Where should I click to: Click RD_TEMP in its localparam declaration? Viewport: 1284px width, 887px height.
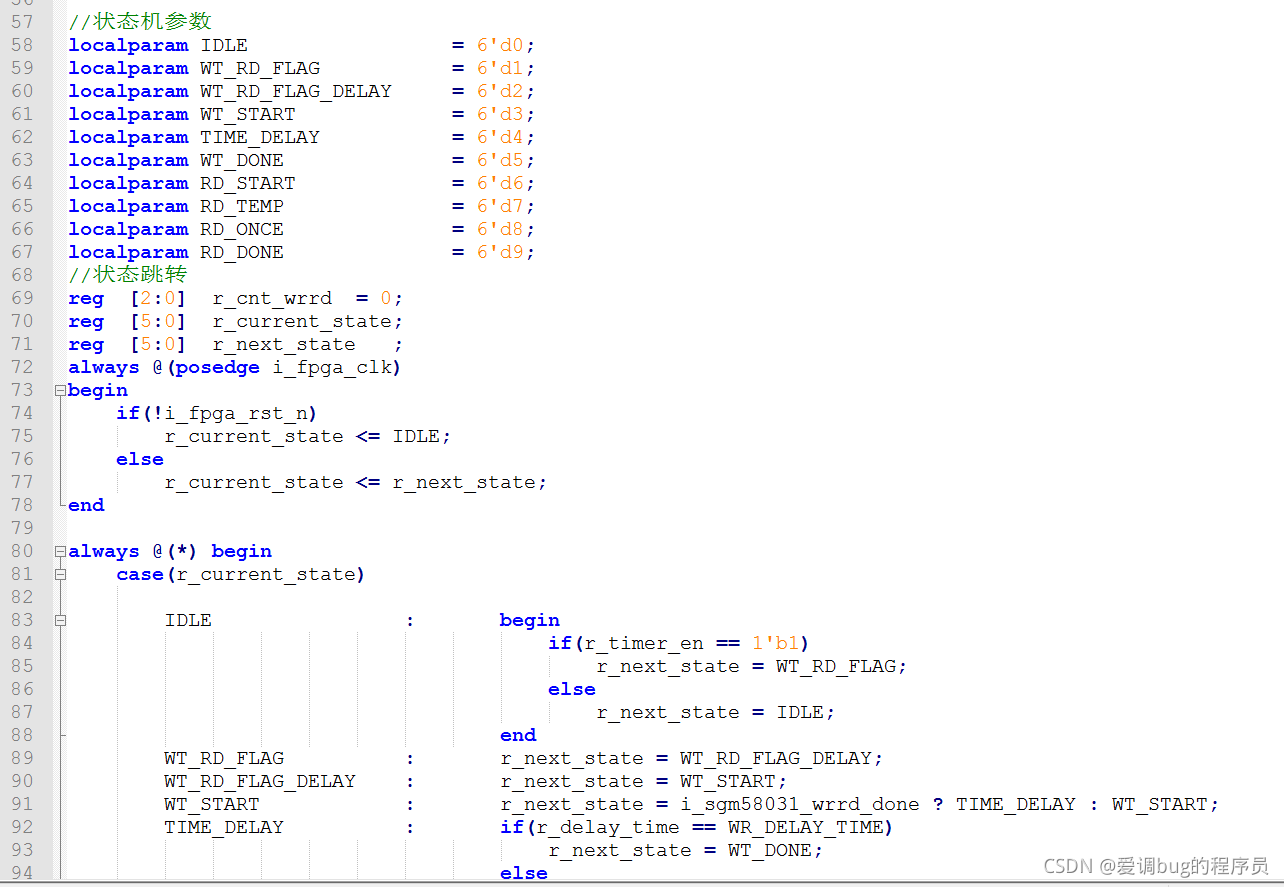coord(242,206)
